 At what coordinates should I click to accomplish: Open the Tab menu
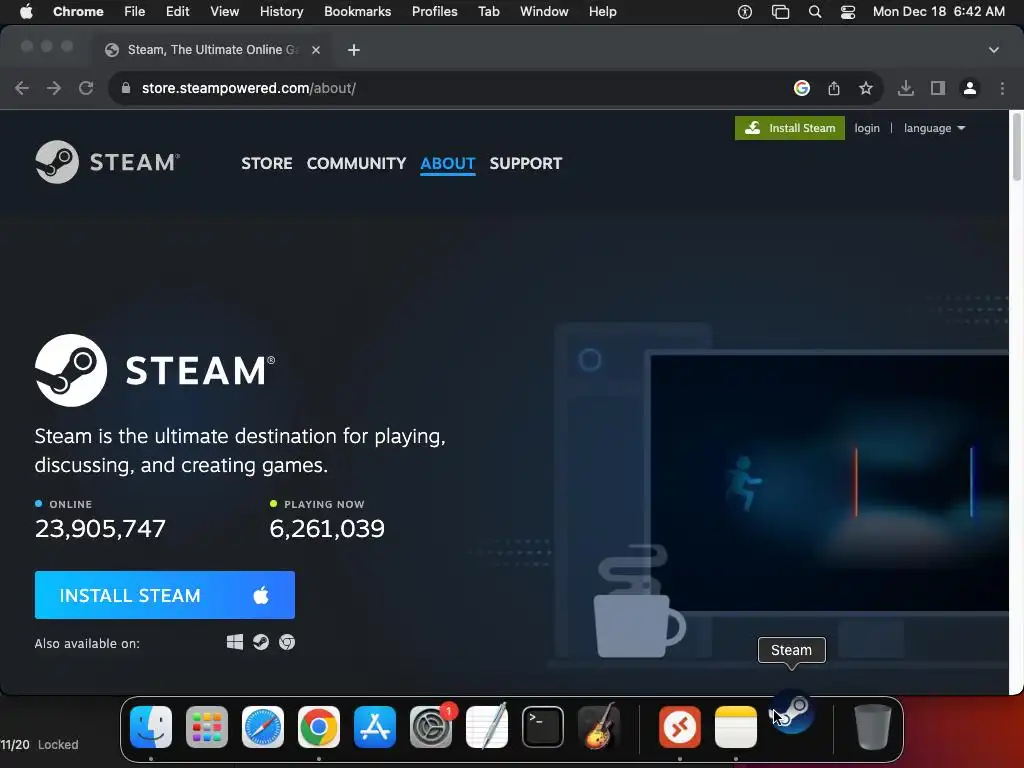(x=488, y=12)
